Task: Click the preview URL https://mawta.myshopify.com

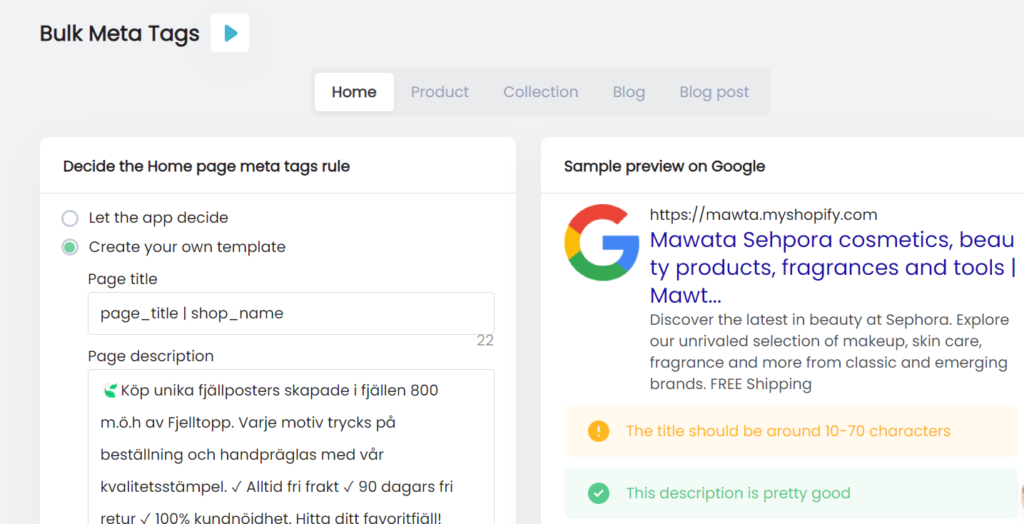Action: click(763, 214)
